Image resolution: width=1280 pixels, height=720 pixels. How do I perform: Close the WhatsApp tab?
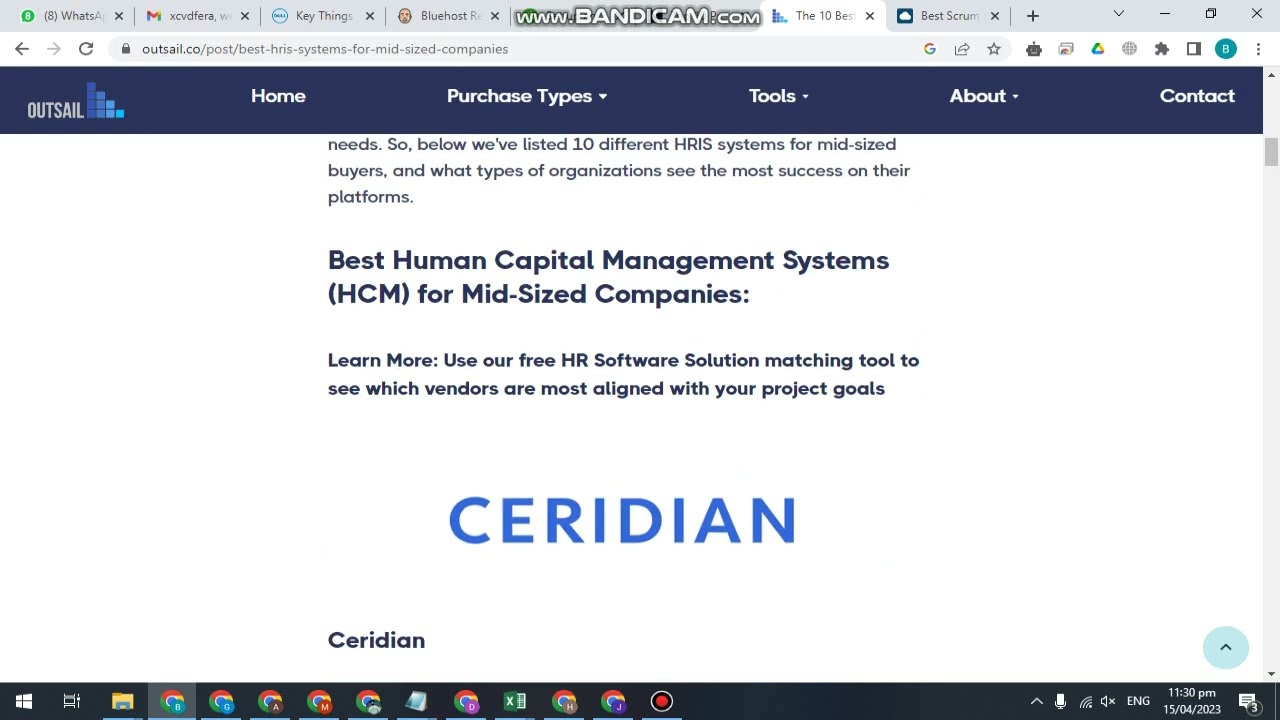(119, 16)
